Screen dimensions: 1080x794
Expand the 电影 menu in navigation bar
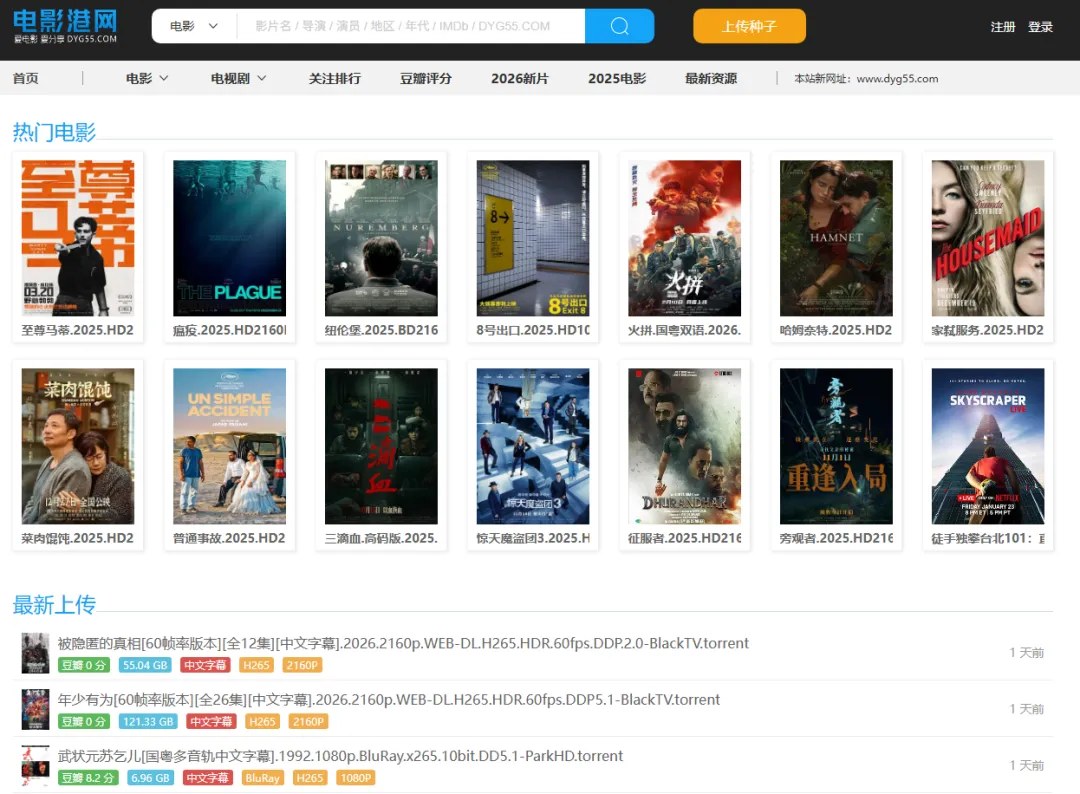point(147,79)
